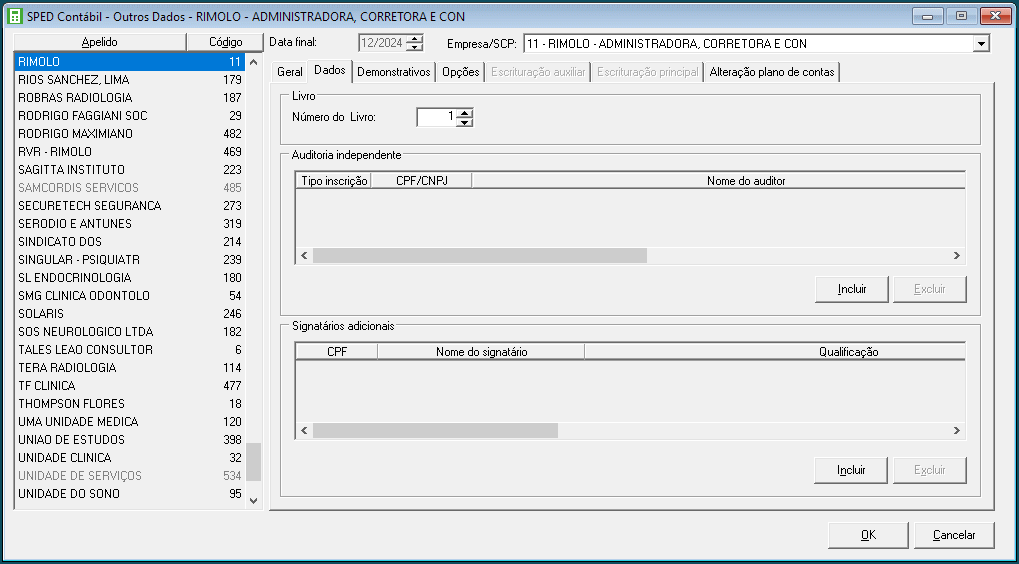Select ROBRAS RADIOLOGIA row
The height and width of the screenshot is (564, 1019).
pyautogui.click(x=129, y=98)
